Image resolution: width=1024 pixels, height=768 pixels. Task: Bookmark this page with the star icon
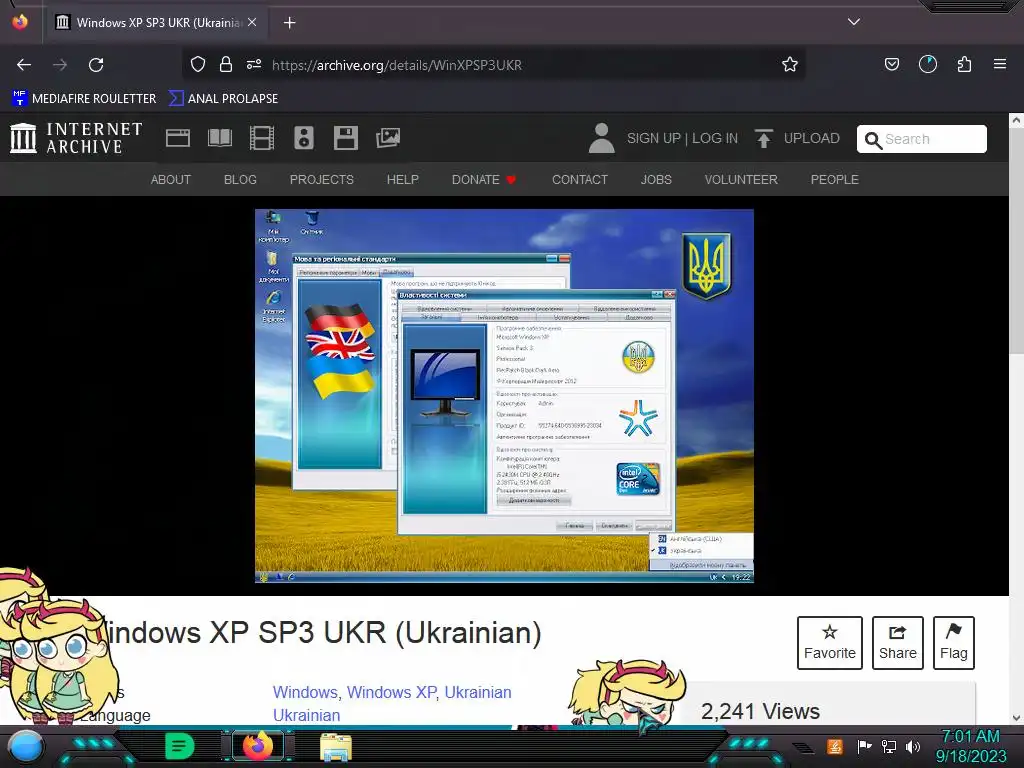pos(790,65)
